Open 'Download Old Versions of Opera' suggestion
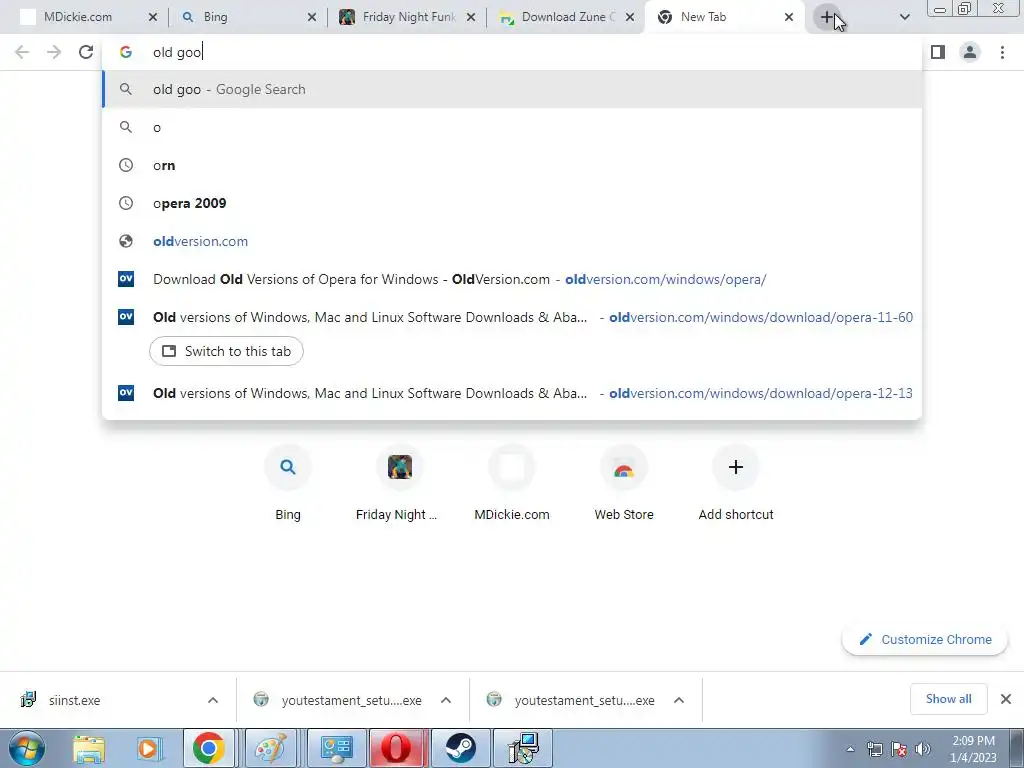The width and height of the screenshot is (1024, 768). [512, 279]
